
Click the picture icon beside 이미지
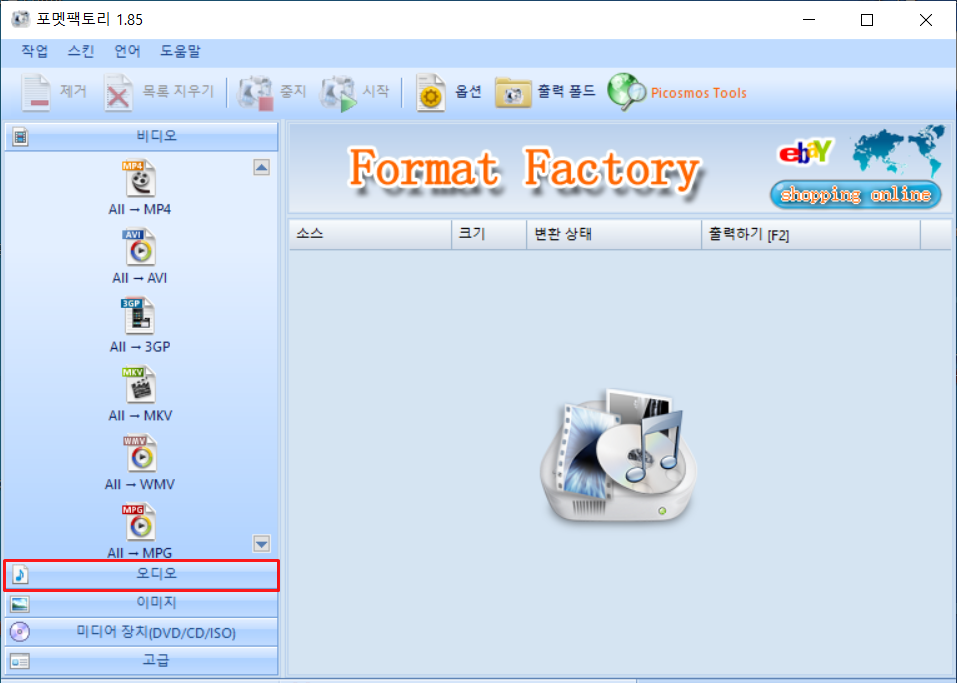pos(20,604)
